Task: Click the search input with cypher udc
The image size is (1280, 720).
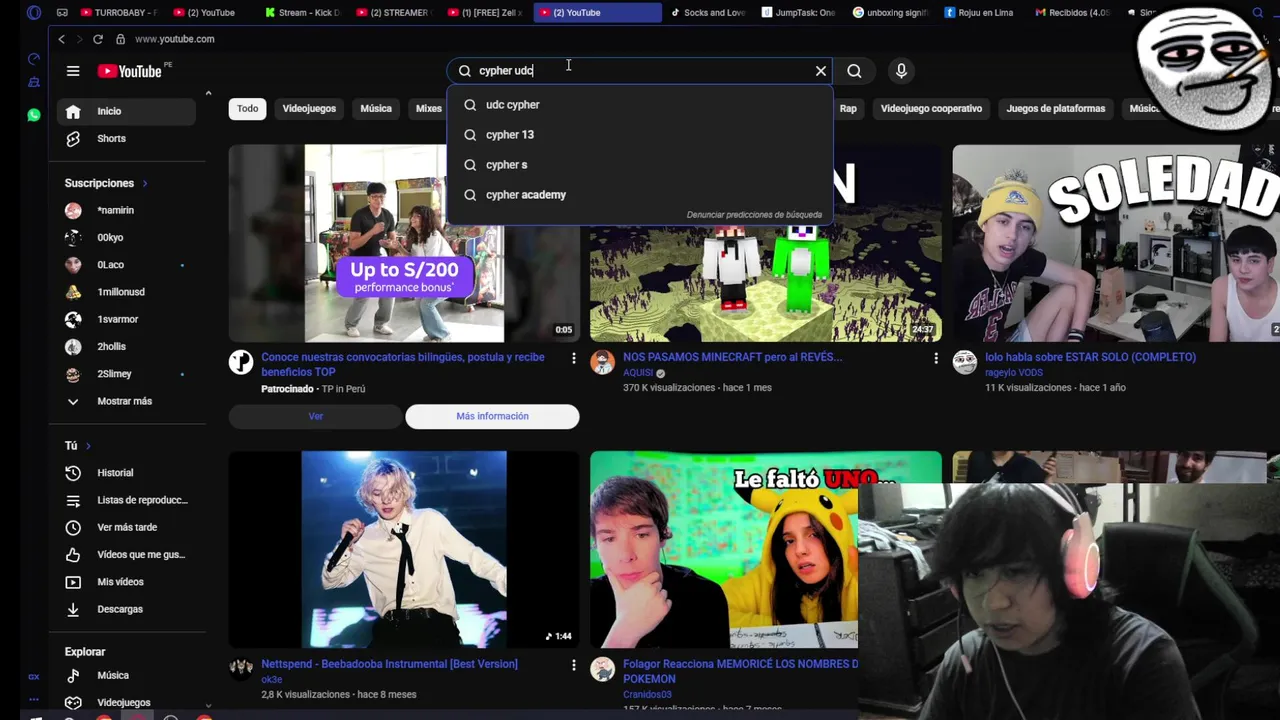Action: click(x=640, y=71)
